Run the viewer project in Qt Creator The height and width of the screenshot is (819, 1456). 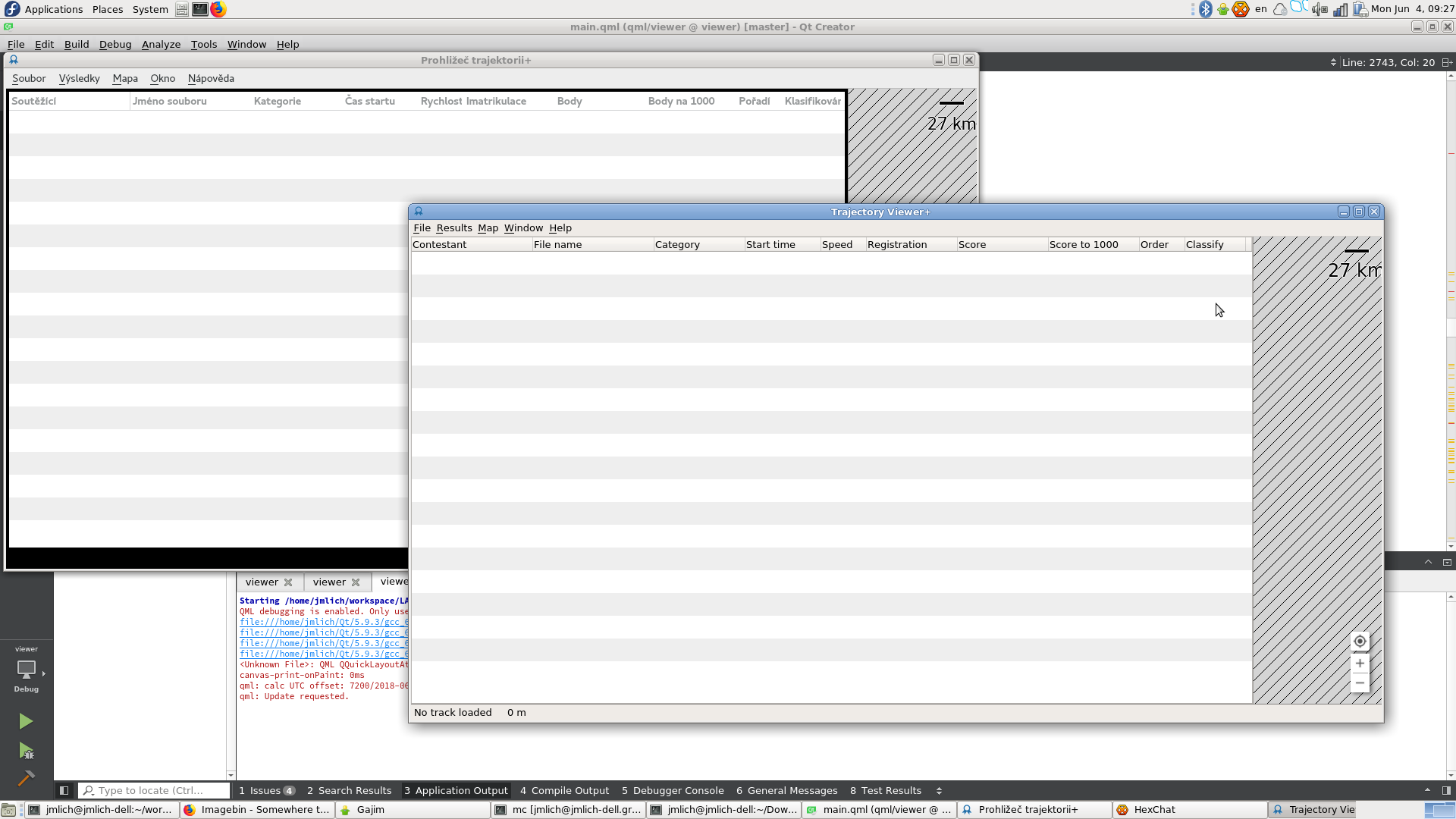[x=26, y=721]
